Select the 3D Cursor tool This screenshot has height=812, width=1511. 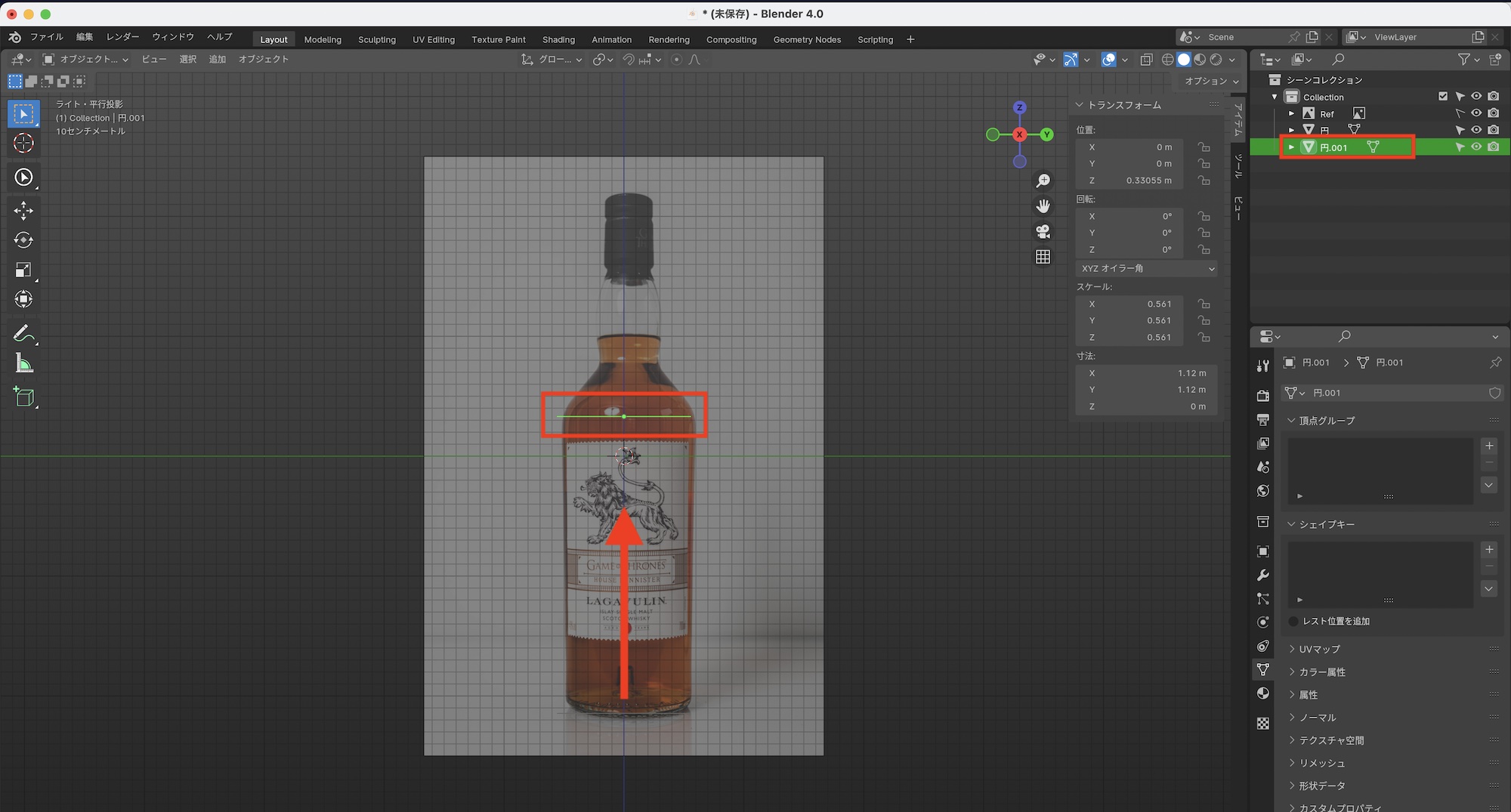pyautogui.click(x=23, y=144)
